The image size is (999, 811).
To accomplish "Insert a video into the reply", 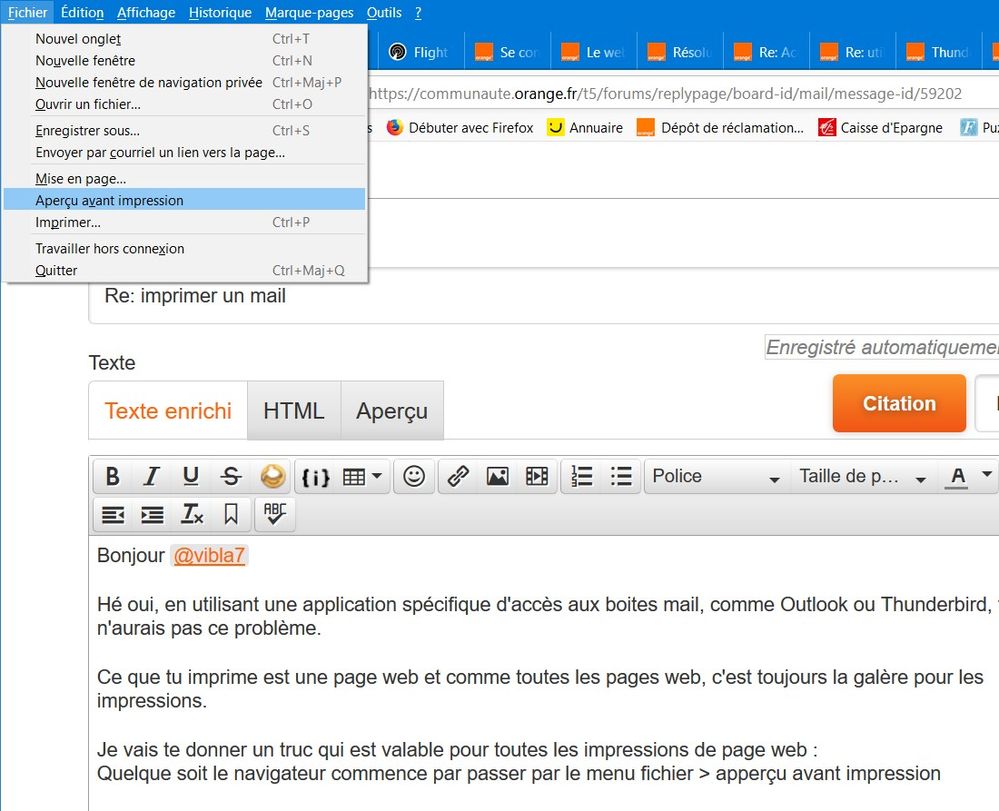I will 536,477.
